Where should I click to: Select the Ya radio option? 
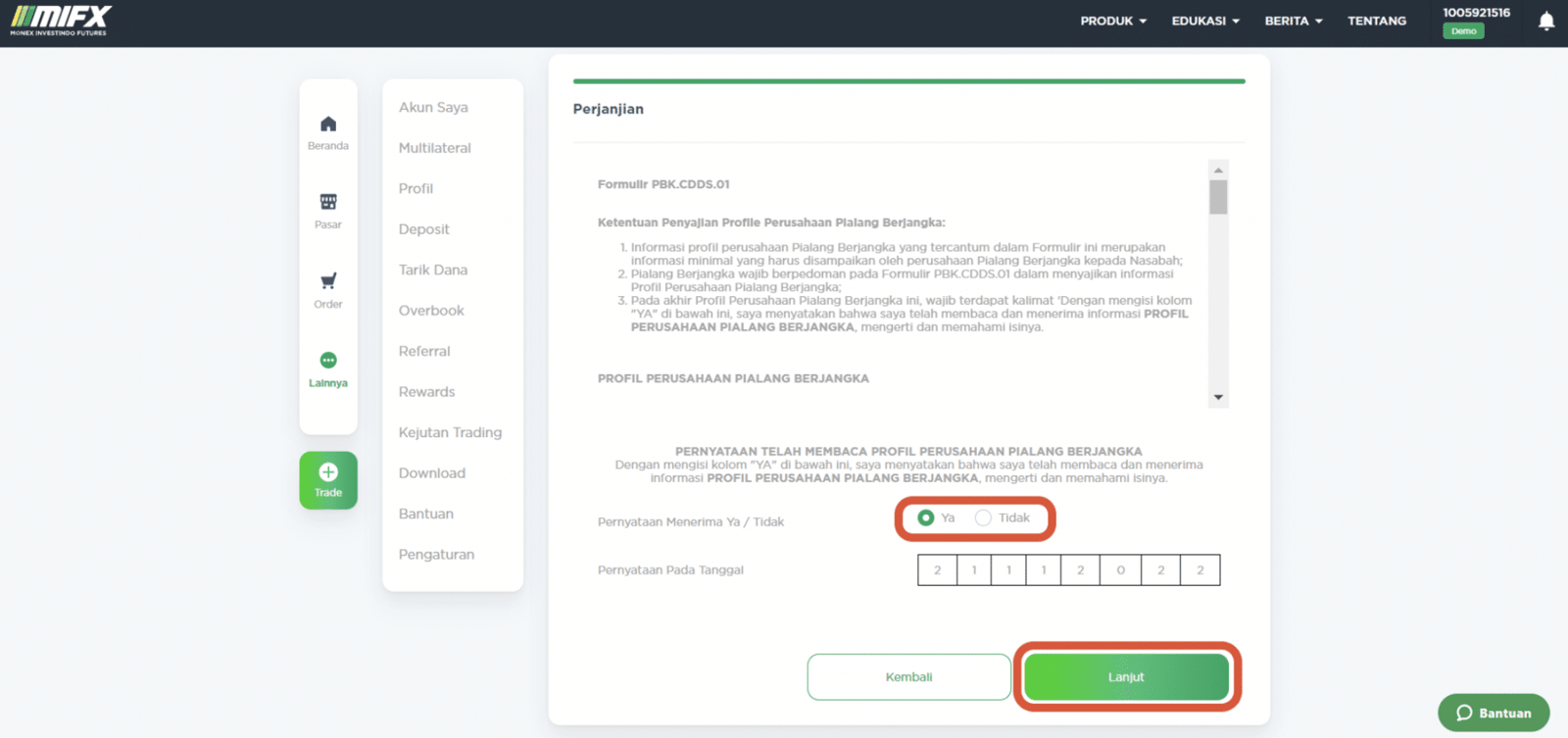pyautogui.click(x=925, y=517)
